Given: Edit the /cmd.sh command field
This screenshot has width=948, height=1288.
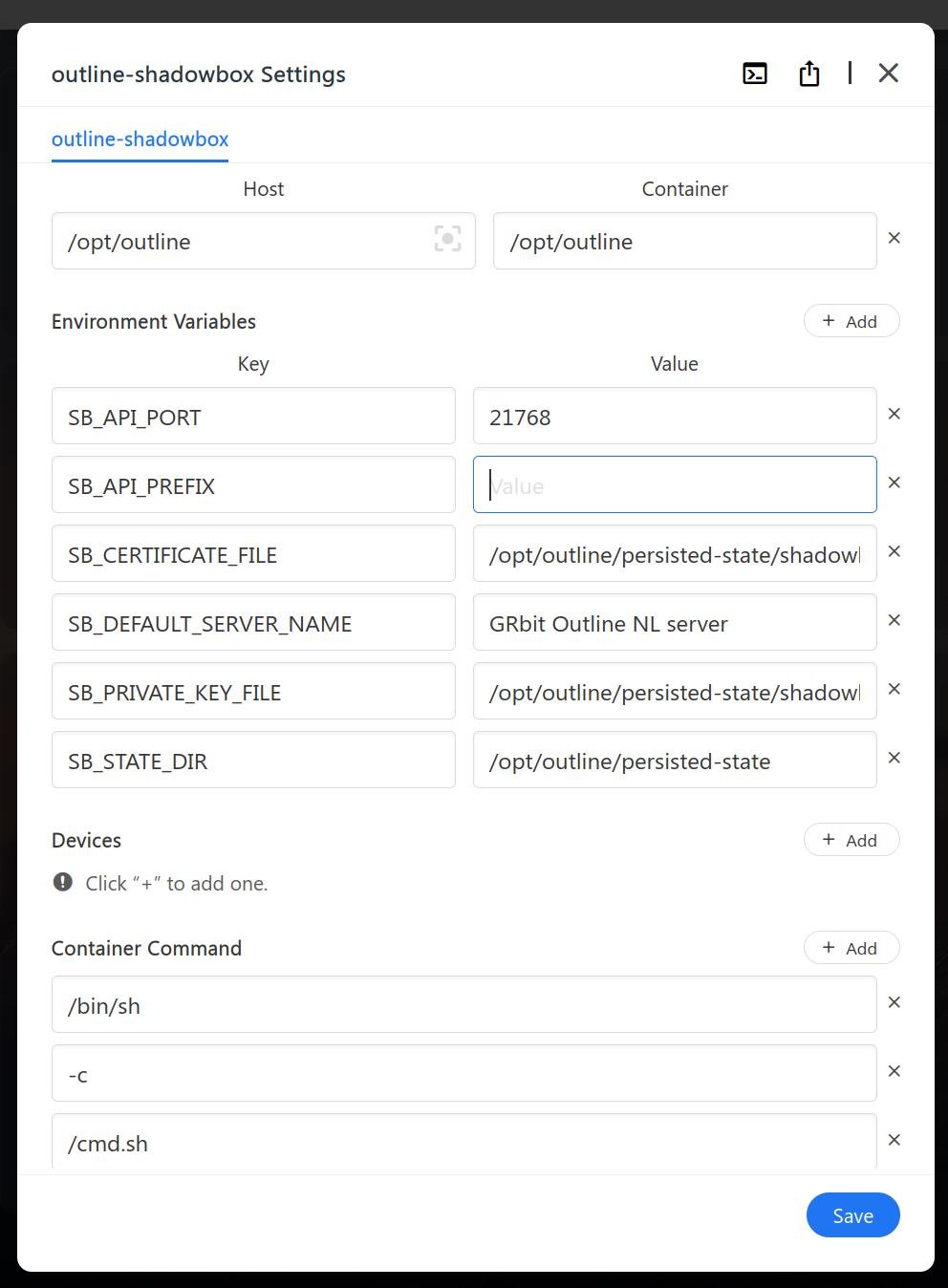Looking at the screenshot, I should click(x=463, y=1143).
